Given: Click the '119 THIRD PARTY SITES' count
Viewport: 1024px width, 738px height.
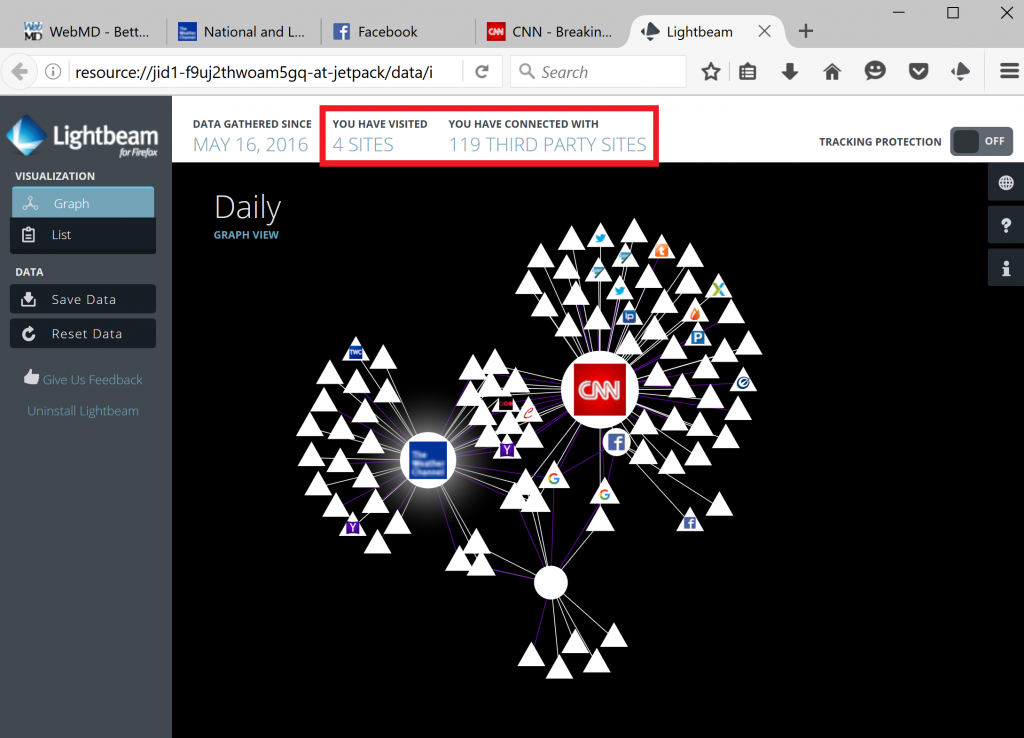Looking at the screenshot, I should (547, 144).
